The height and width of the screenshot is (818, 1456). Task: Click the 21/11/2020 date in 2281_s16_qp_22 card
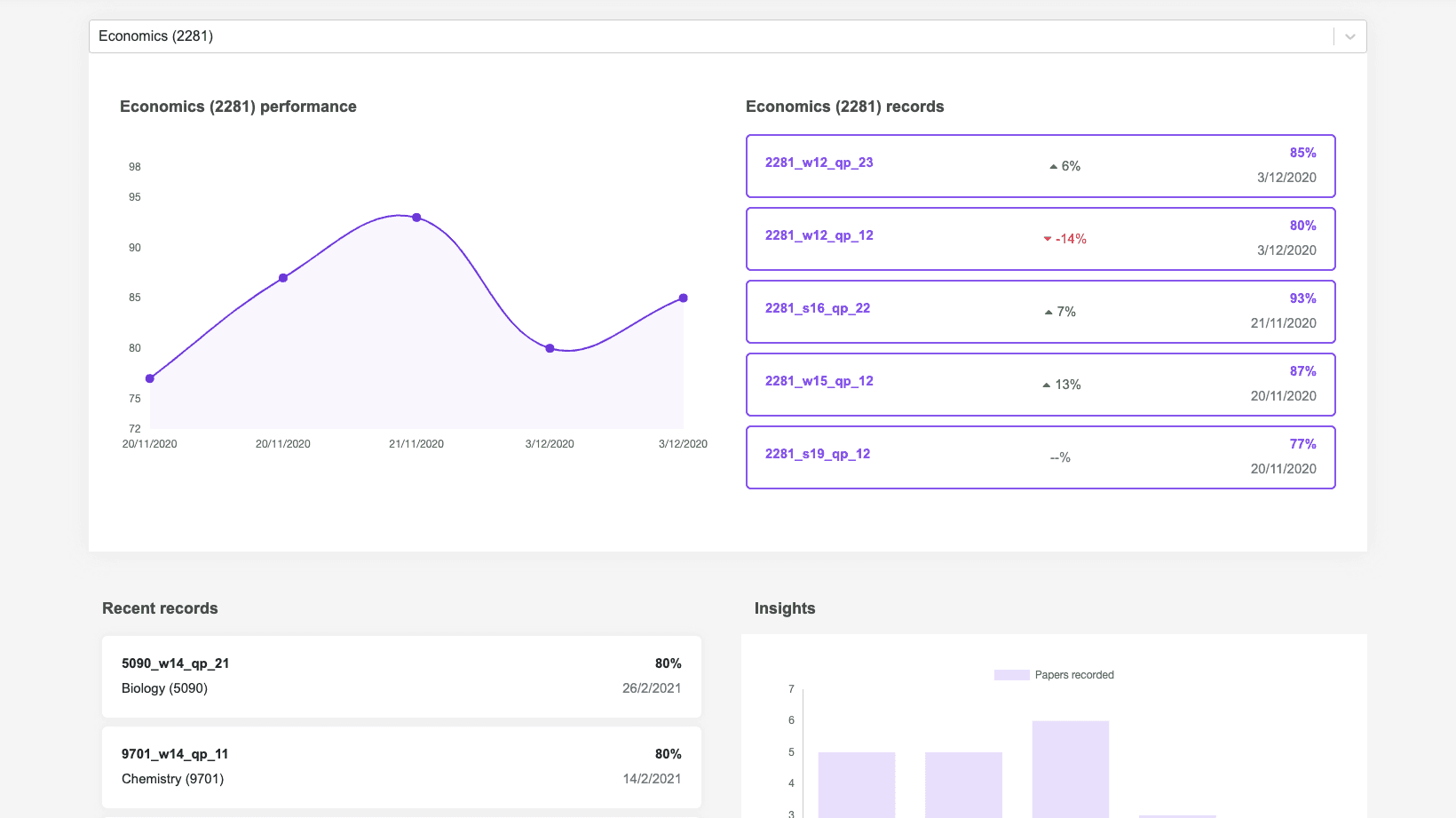click(x=1283, y=323)
